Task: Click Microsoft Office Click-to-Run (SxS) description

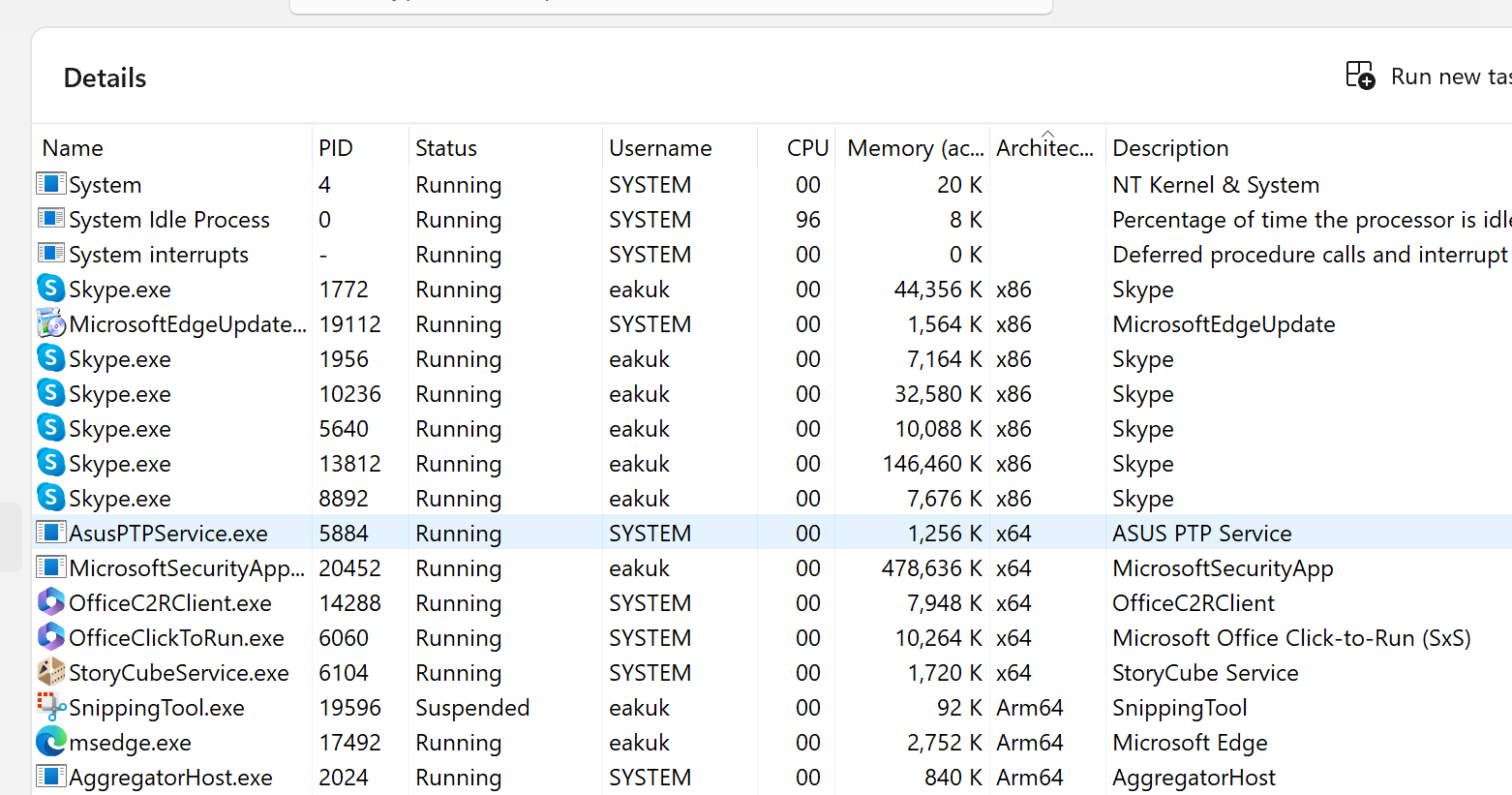Action: [1291, 638]
